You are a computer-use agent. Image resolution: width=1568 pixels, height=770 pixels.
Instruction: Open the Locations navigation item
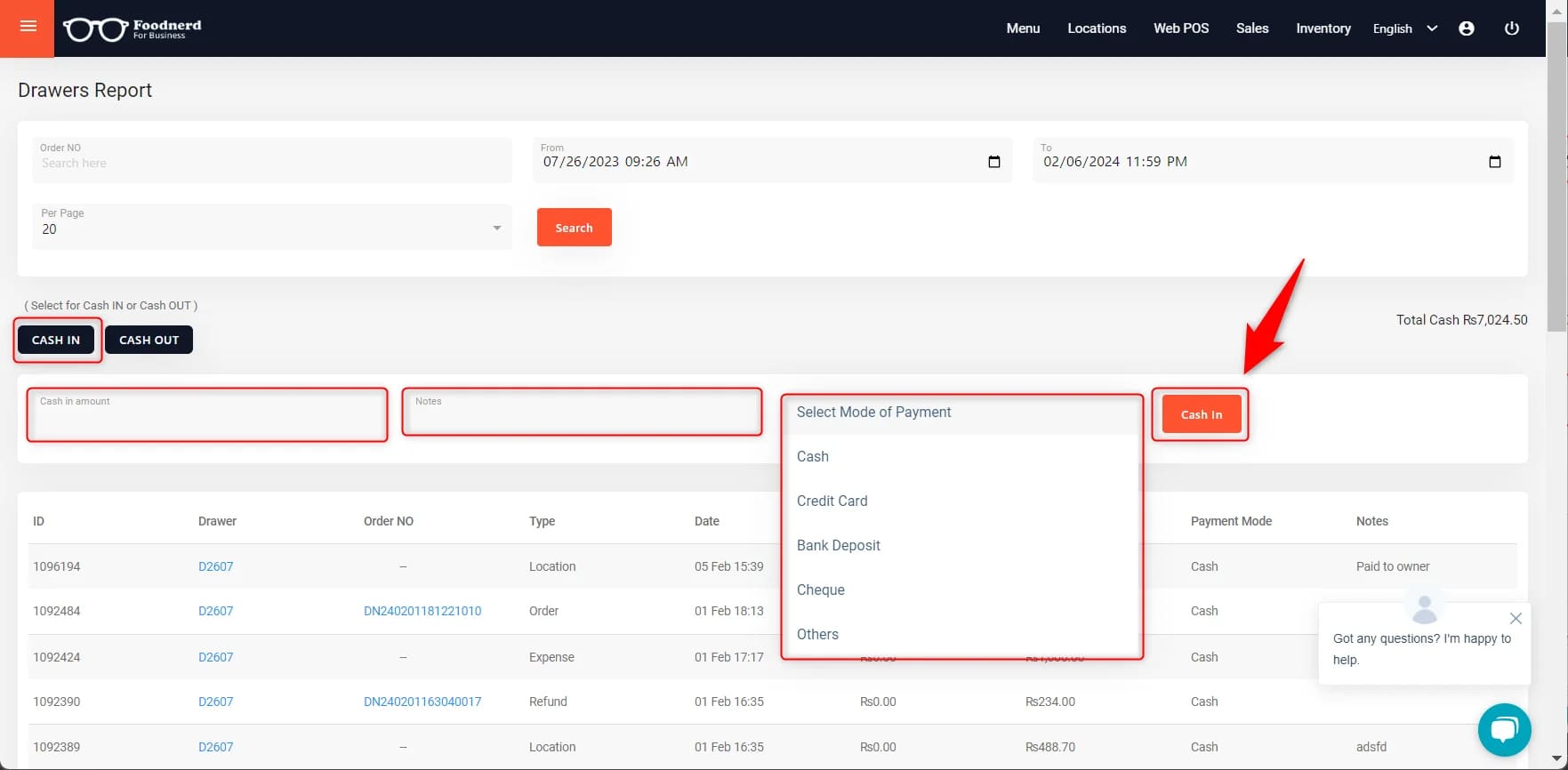(x=1097, y=28)
